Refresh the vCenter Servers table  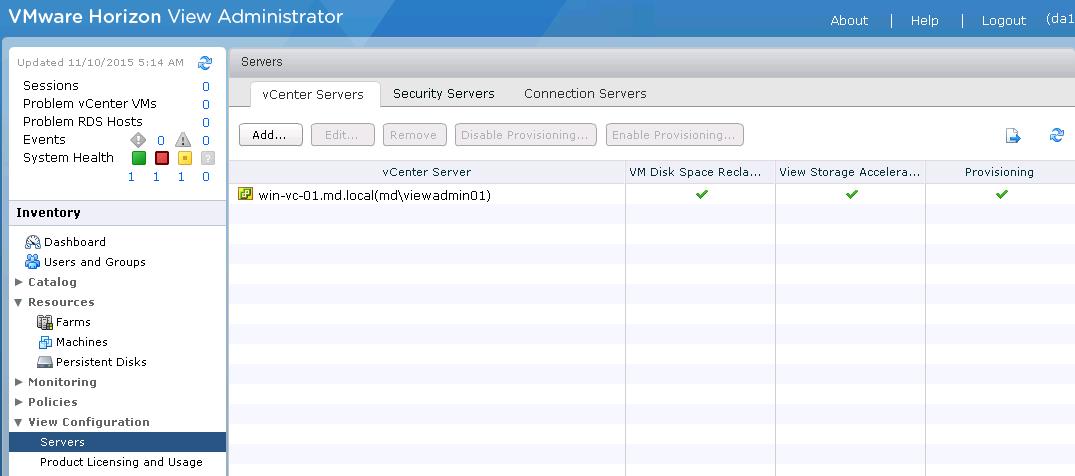click(1056, 136)
